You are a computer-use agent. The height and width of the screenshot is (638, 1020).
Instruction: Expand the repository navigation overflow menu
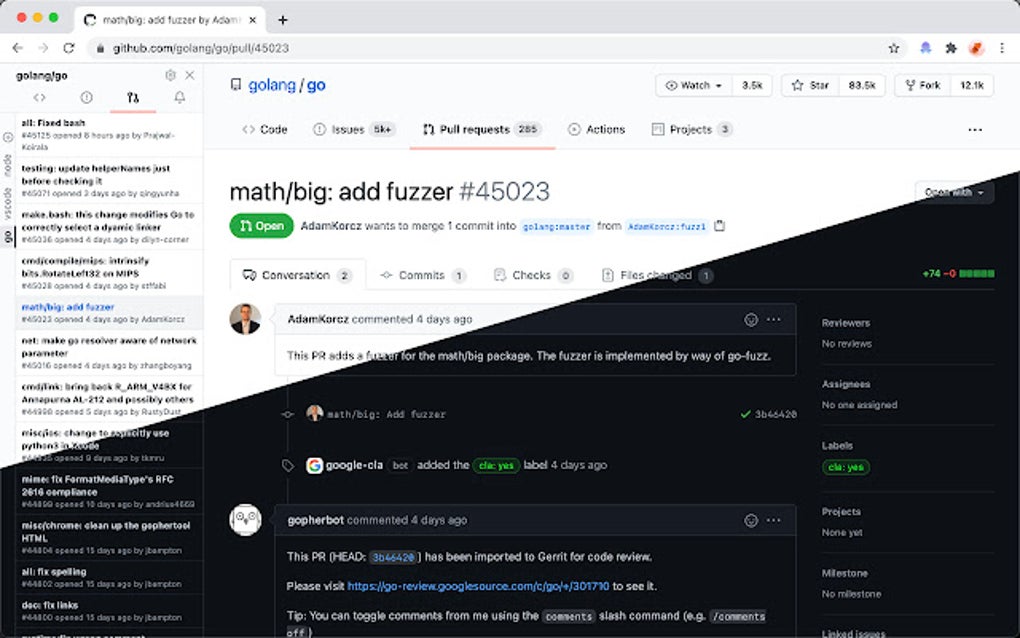pyautogui.click(x=974, y=129)
